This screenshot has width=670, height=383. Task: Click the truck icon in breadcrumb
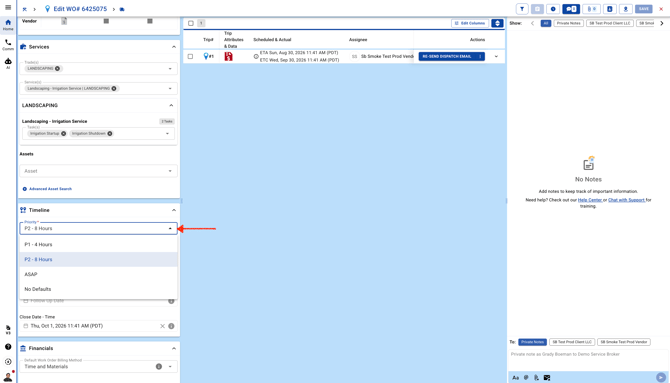click(x=122, y=9)
